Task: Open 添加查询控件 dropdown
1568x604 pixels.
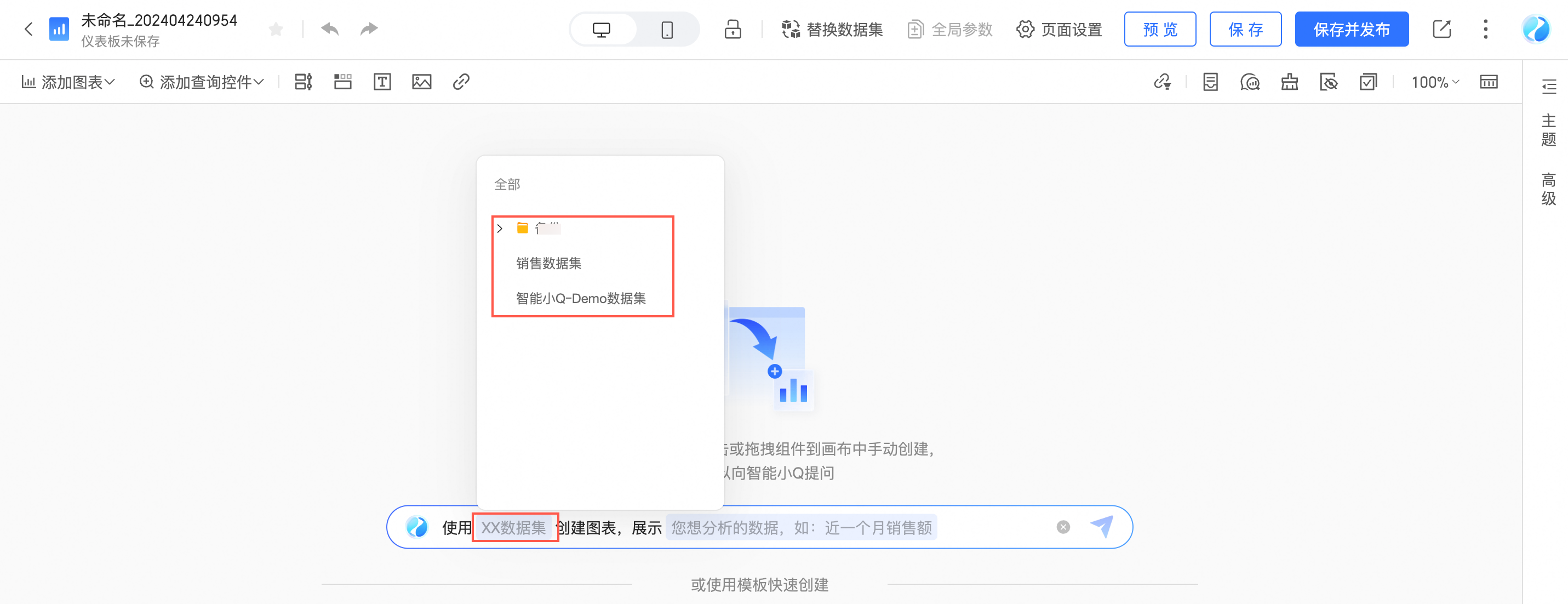Action: (202, 82)
